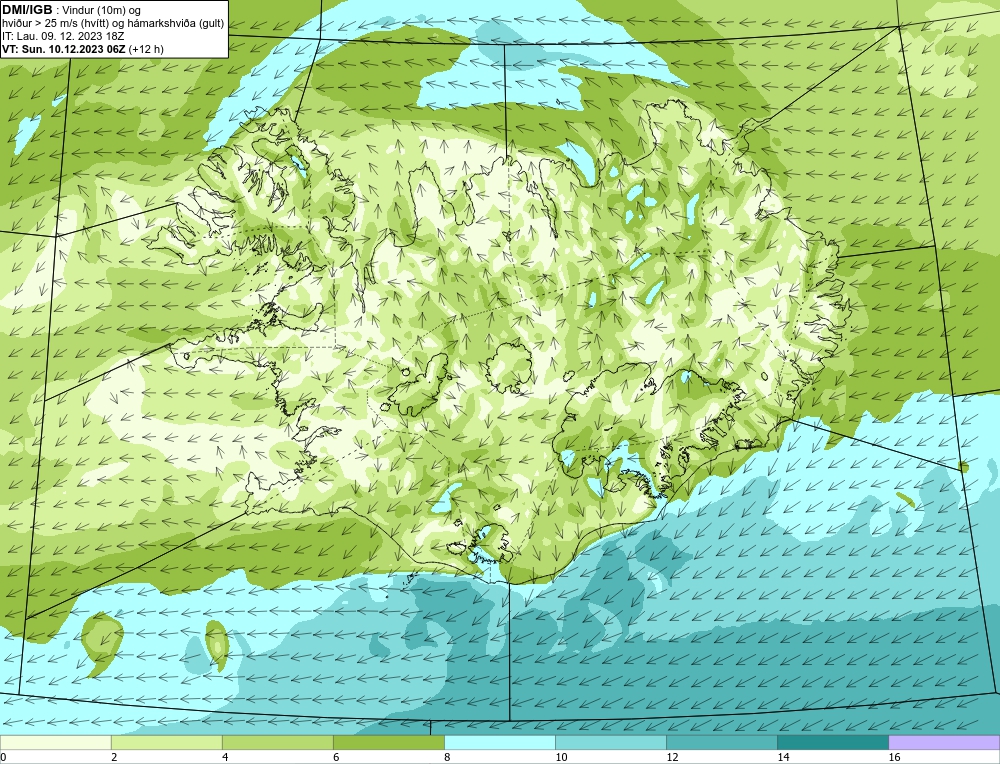This screenshot has width=1000, height=764.
Task: Click the dark teal 14–16 m/s legend swatch
Action: (833, 742)
